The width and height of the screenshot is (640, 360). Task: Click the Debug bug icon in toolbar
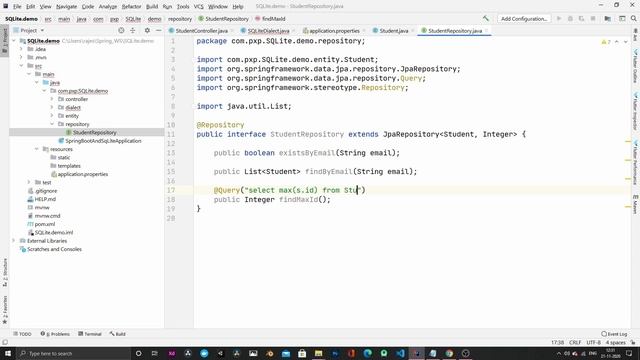tap(570, 19)
